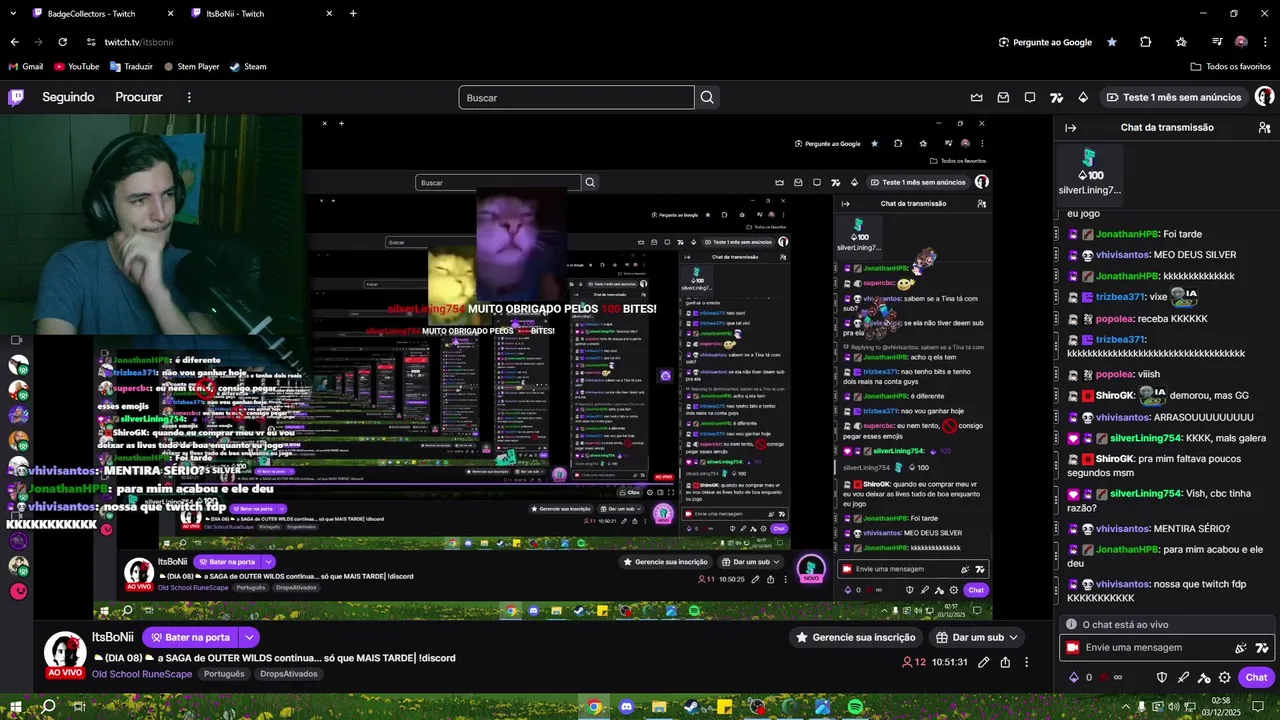Open the Chrome three-dot menu

point(1265,42)
